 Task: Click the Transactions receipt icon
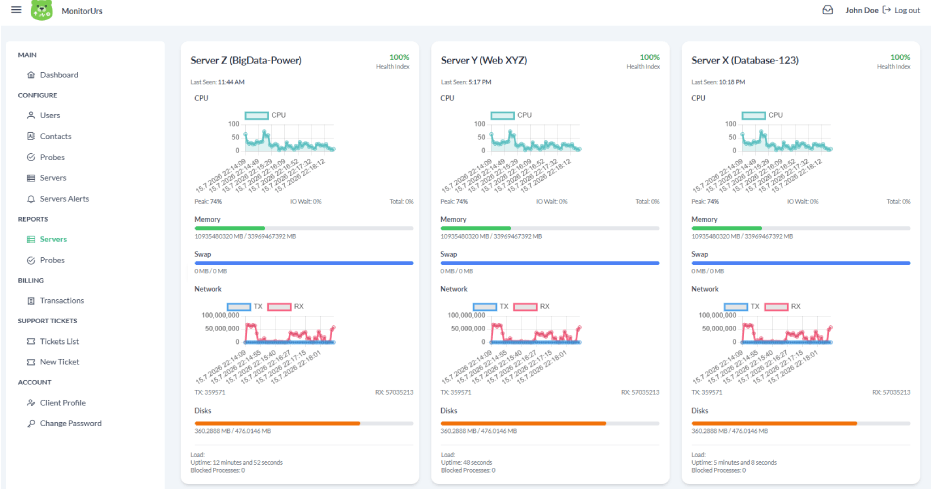coord(31,300)
